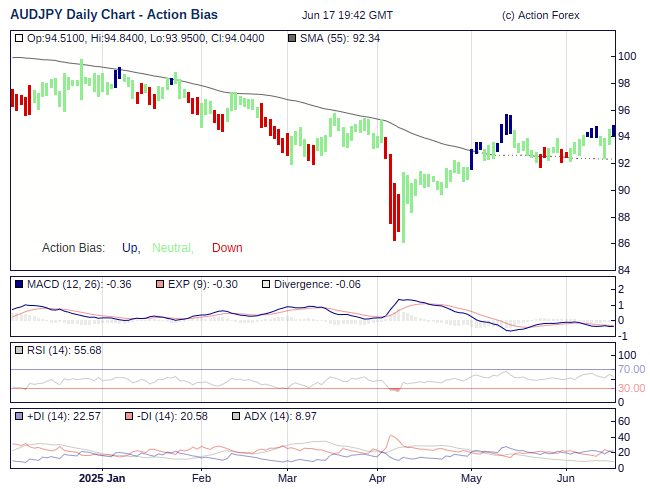Select the 'Down' action bias label
The height and width of the screenshot is (489, 650).
coord(227,248)
